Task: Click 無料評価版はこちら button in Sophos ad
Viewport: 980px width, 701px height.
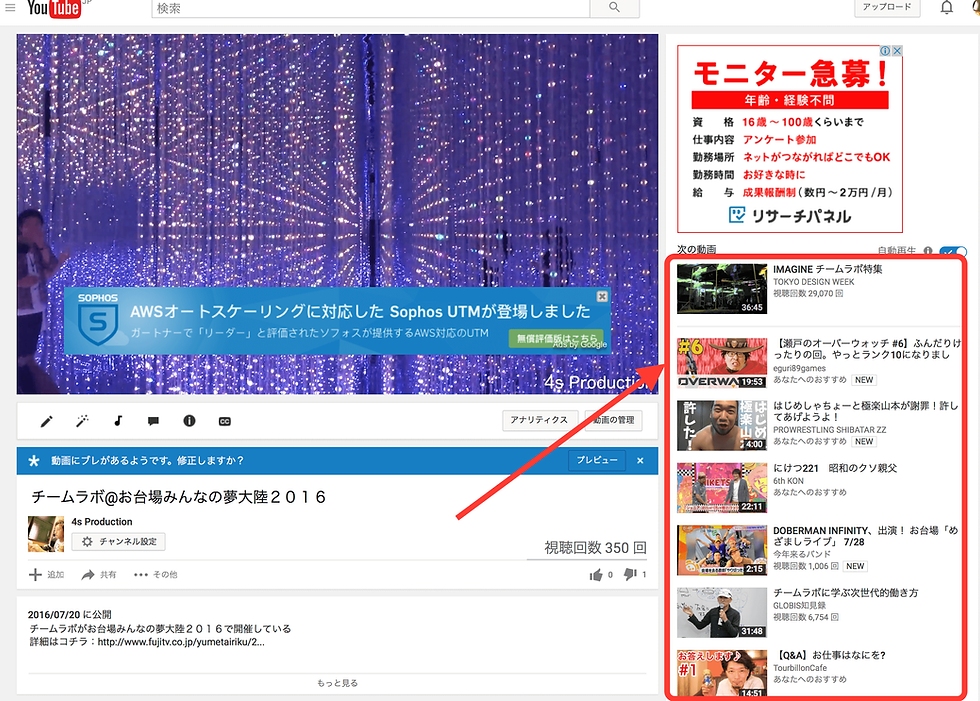Action: (556, 338)
